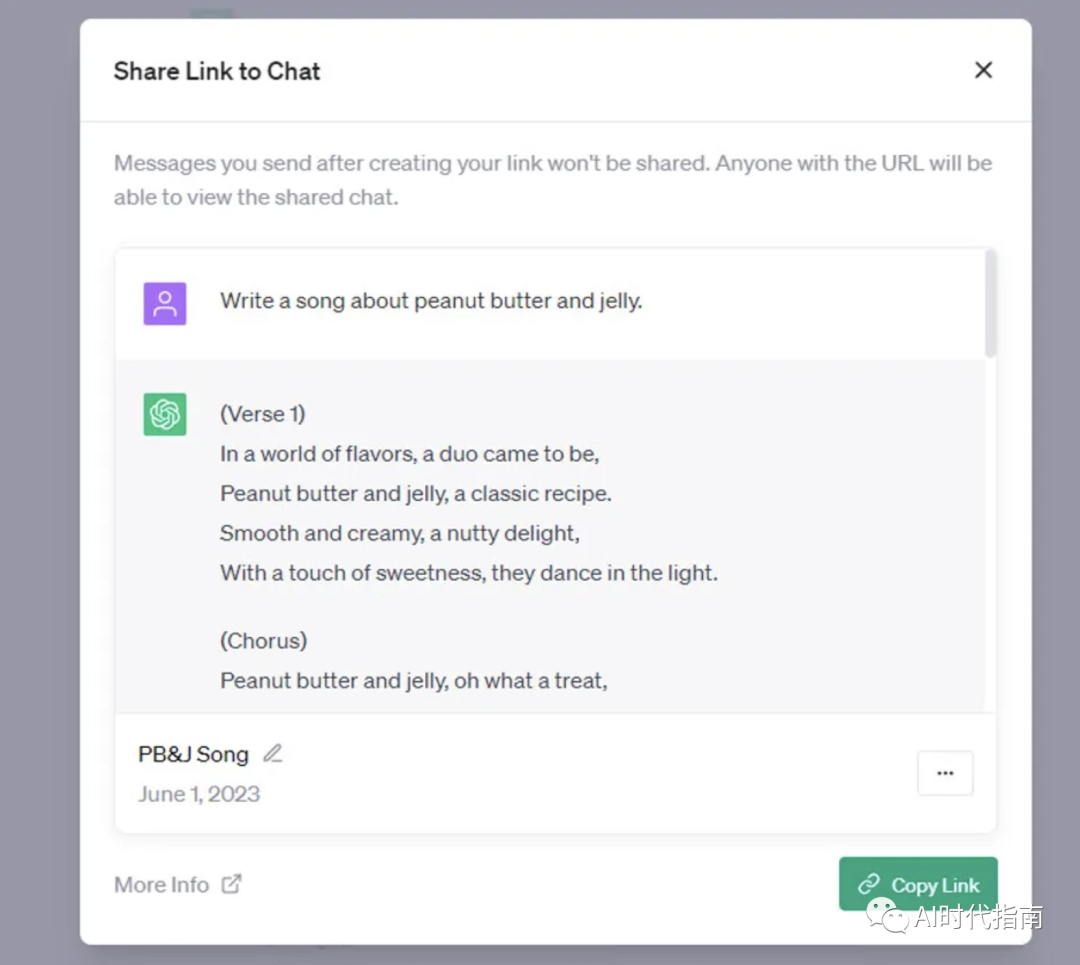Click chain-link icon inside Copy Link button
1080x965 pixels.
pos(869,885)
